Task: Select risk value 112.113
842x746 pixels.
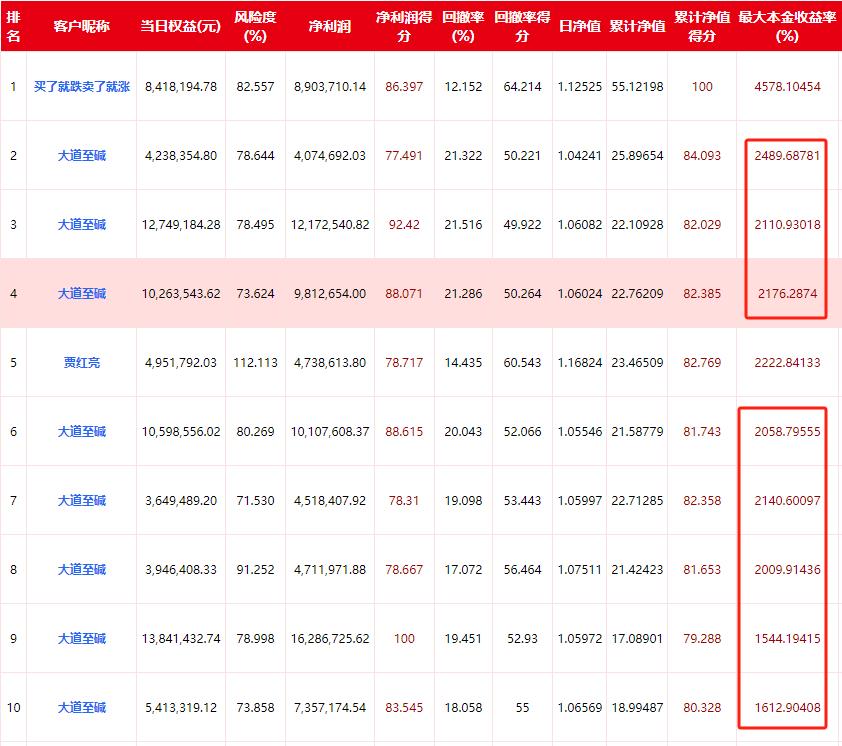Action: (x=255, y=363)
